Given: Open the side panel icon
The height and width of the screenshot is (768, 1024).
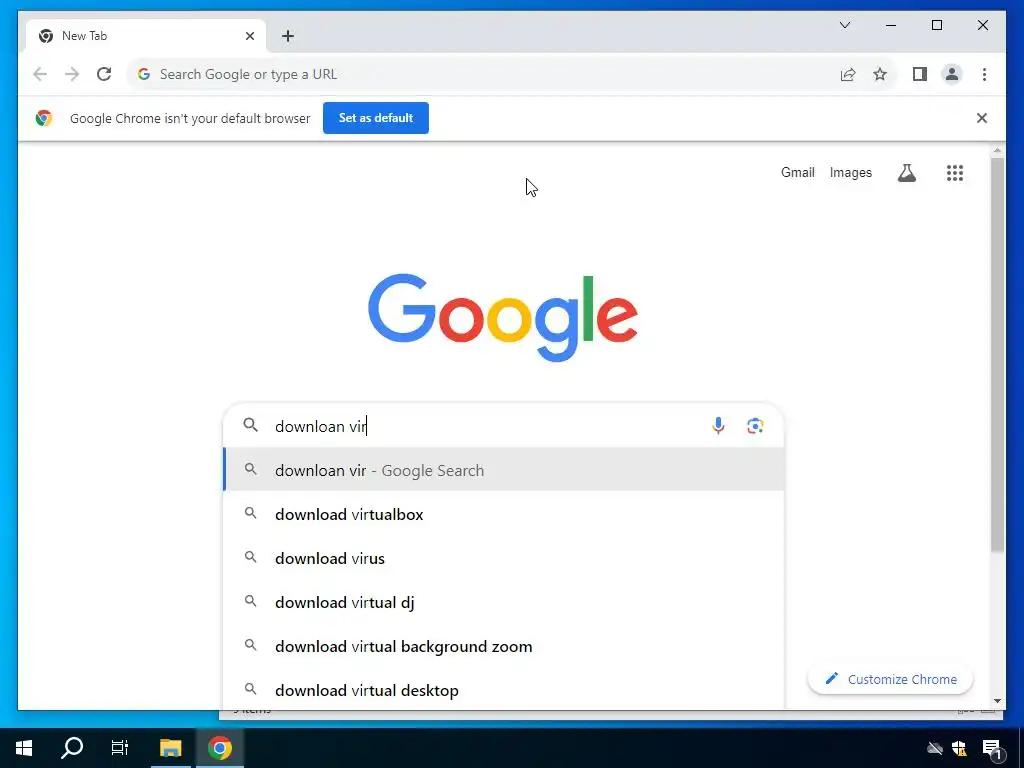Looking at the screenshot, I should tap(920, 74).
